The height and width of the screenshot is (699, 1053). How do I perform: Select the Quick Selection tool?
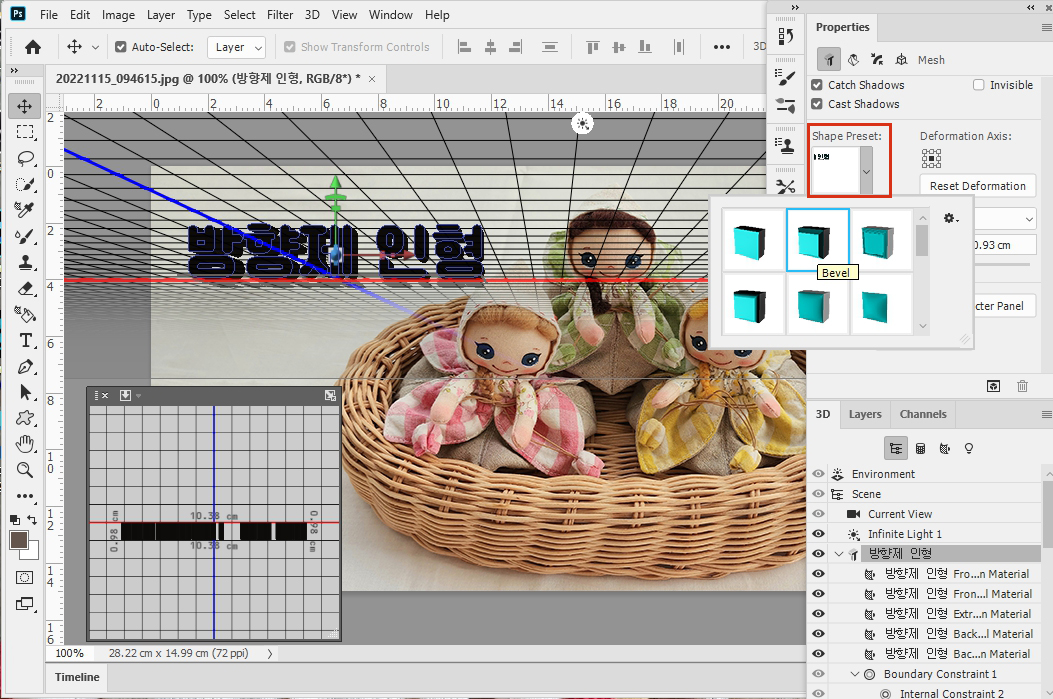25,185
